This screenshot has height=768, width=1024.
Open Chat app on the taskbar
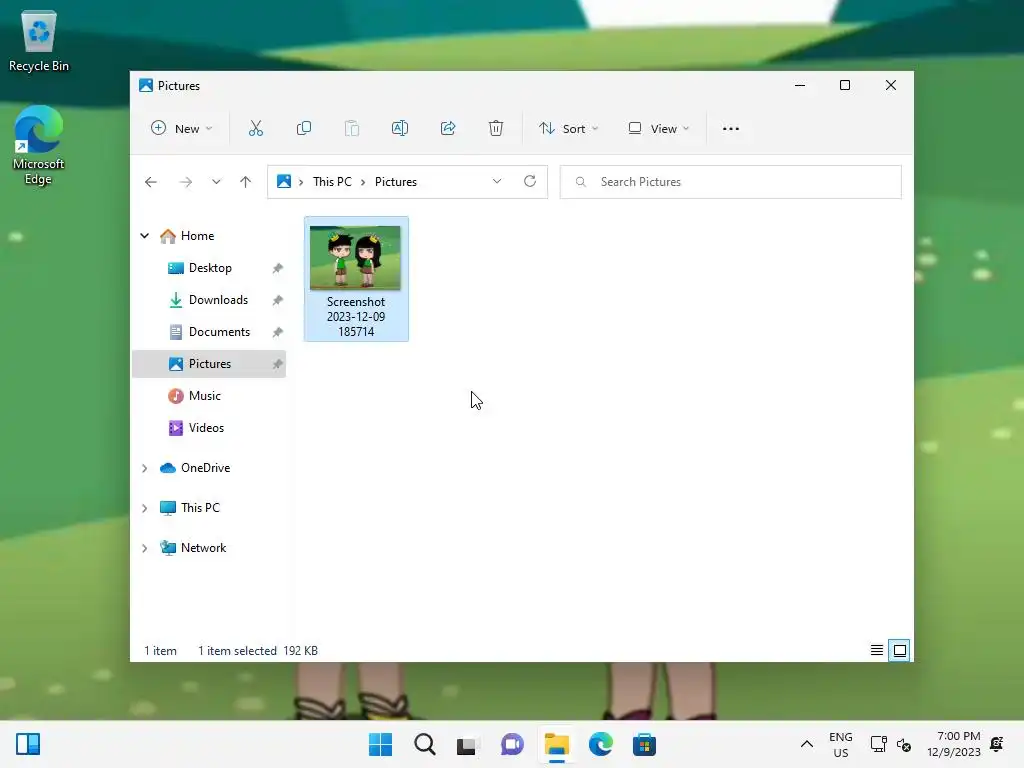tap(512, 744)
